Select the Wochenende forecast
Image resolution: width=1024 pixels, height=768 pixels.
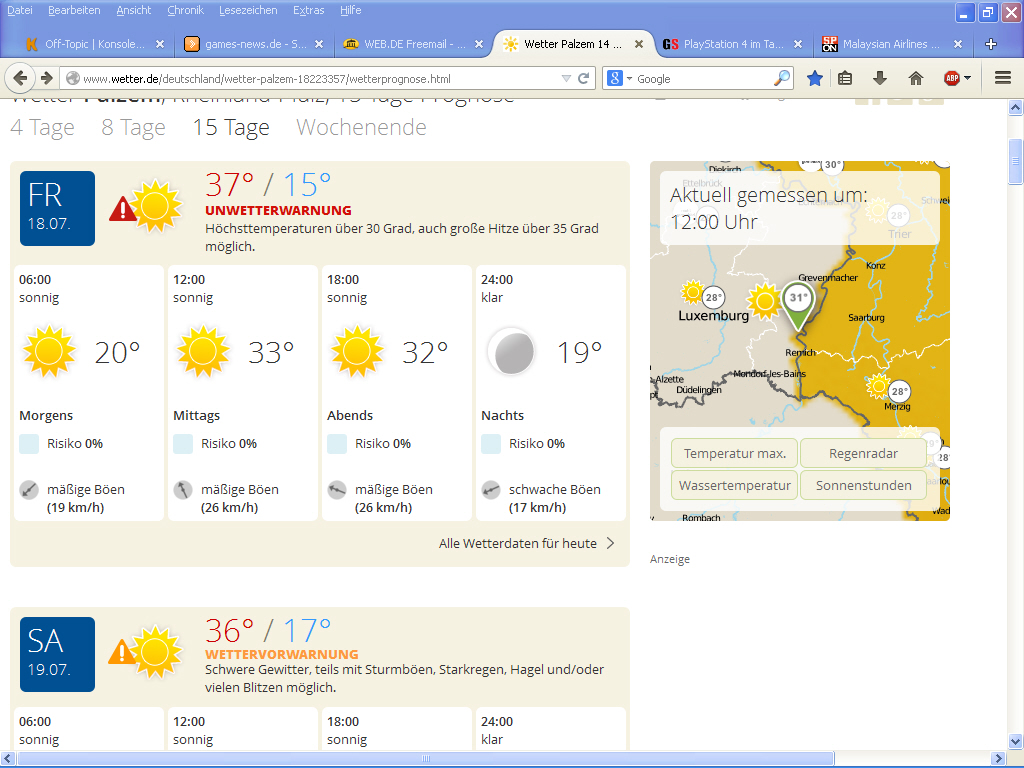click(x=361, y=127)
